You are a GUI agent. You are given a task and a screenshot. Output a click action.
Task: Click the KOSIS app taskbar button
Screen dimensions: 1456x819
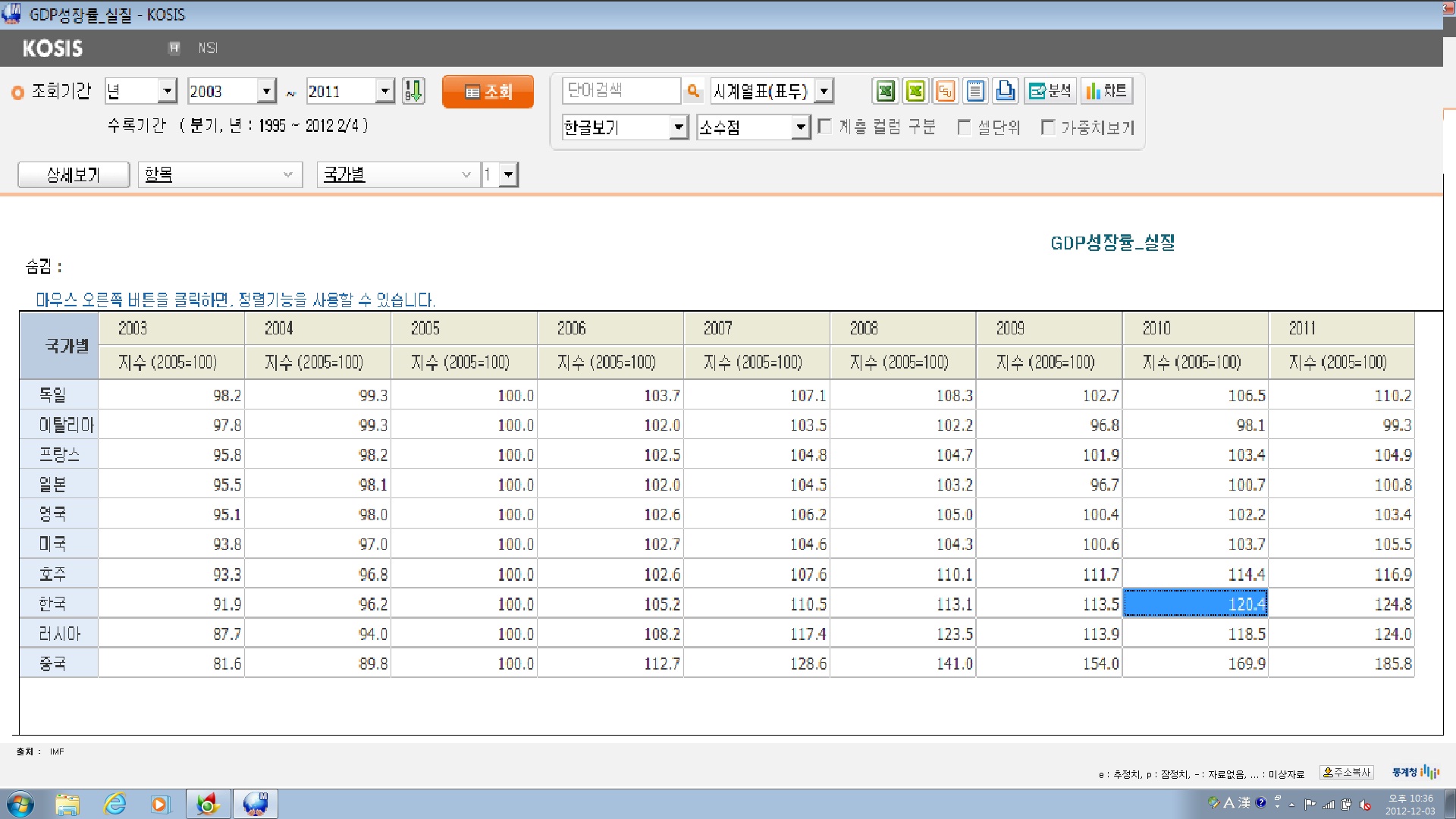click(x=256, y=804)
